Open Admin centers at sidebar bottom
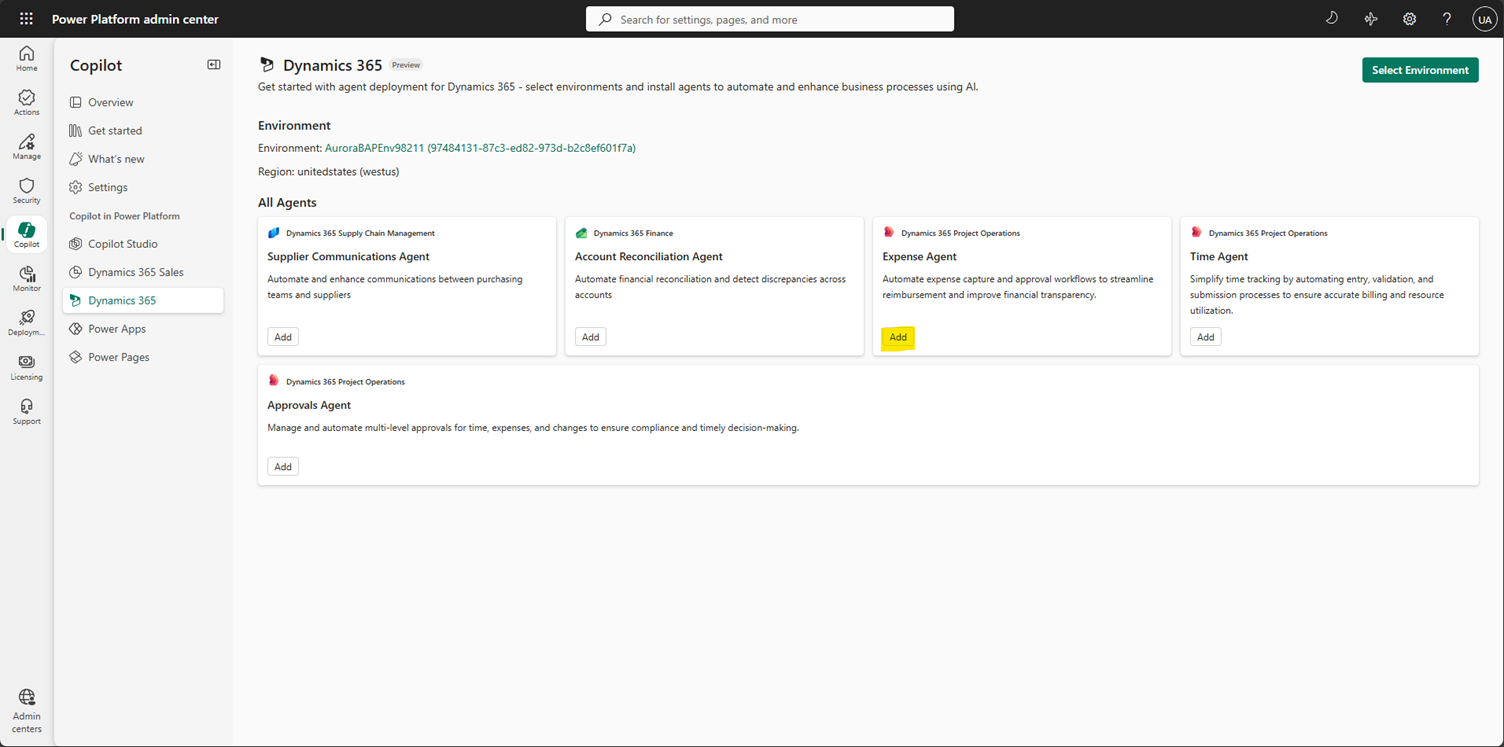This screenshot has height=747, width=1504. pos(26,710)
